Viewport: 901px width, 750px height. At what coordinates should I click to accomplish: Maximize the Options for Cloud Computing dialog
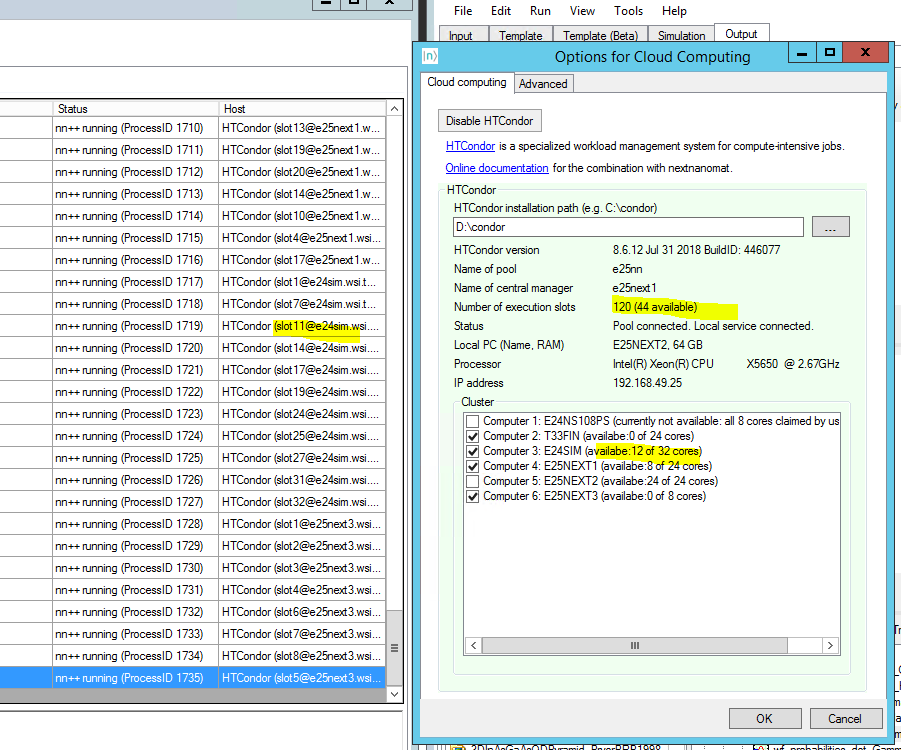(830, 53)
